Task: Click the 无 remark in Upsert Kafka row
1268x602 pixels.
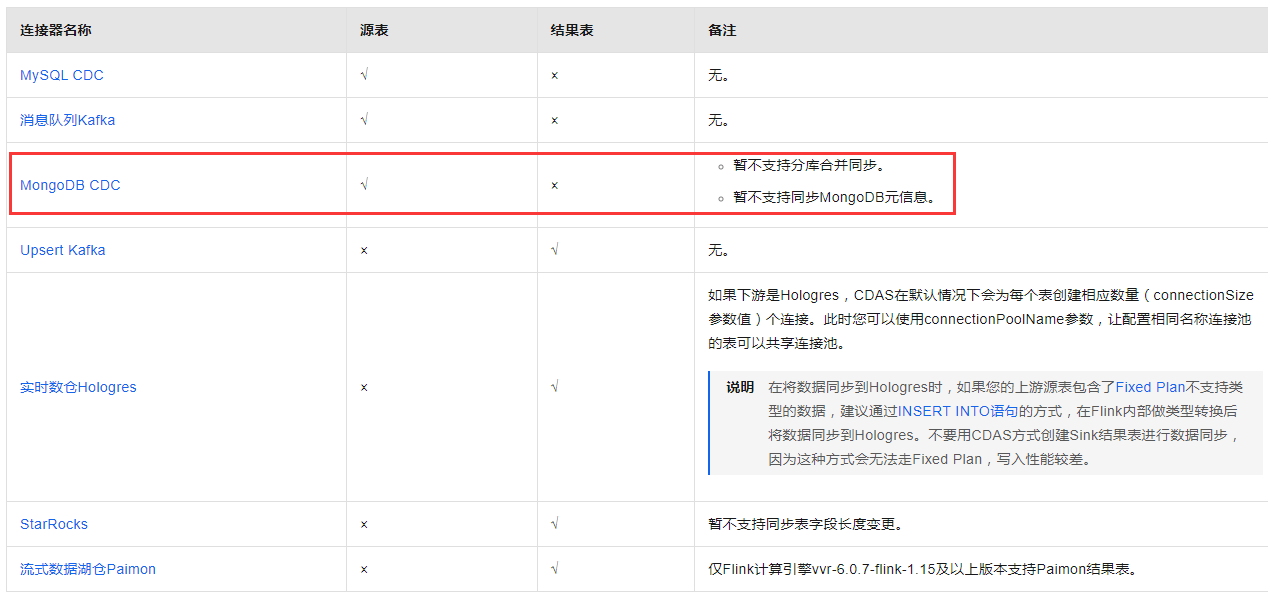Action: click(x=718, y=250)
